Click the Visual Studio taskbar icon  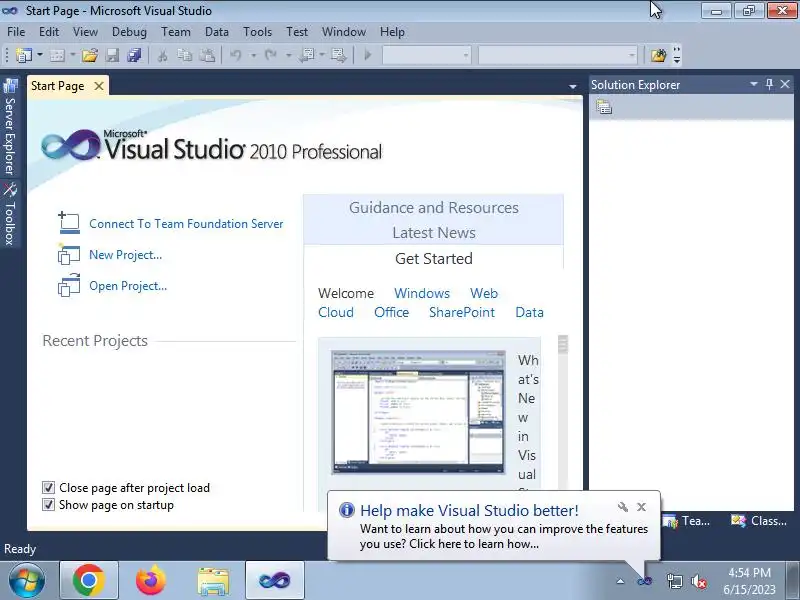(274, 581)
